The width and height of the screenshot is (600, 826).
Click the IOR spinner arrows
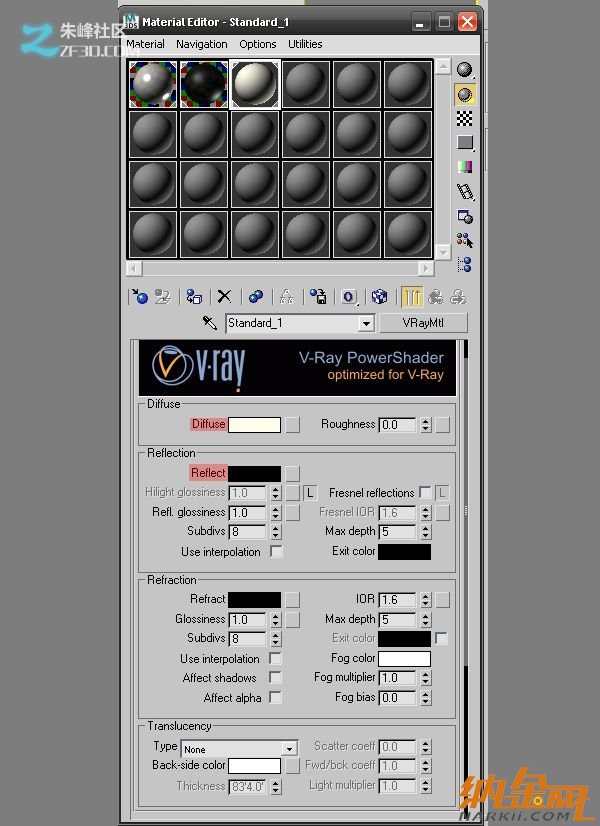(x=426, y=599)
